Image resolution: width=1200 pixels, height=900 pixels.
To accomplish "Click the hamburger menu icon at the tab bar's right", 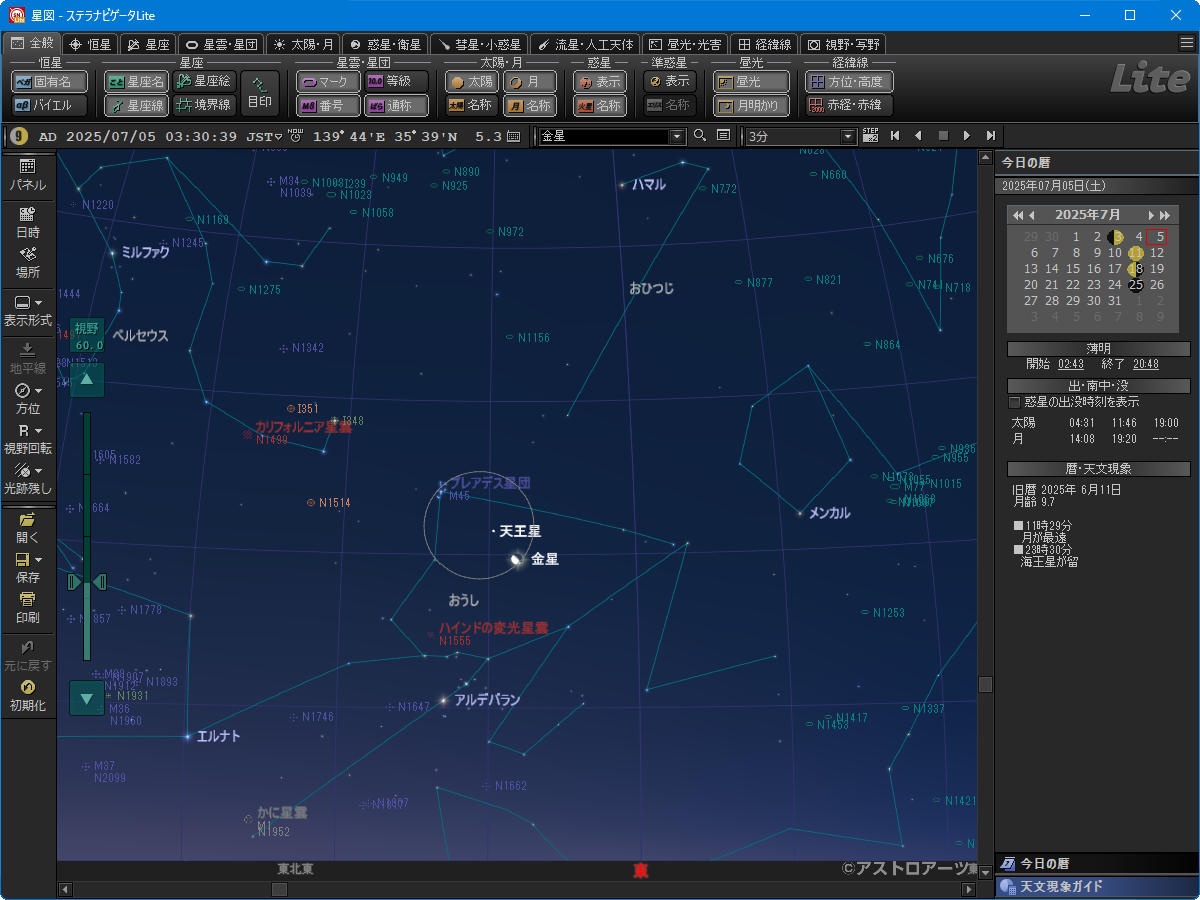I will [1187, 42].
